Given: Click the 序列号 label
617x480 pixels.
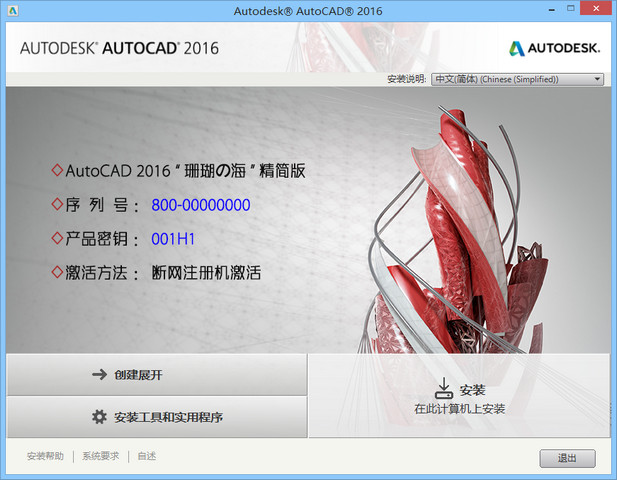Looking at the screenshot, I should (102, 205).
